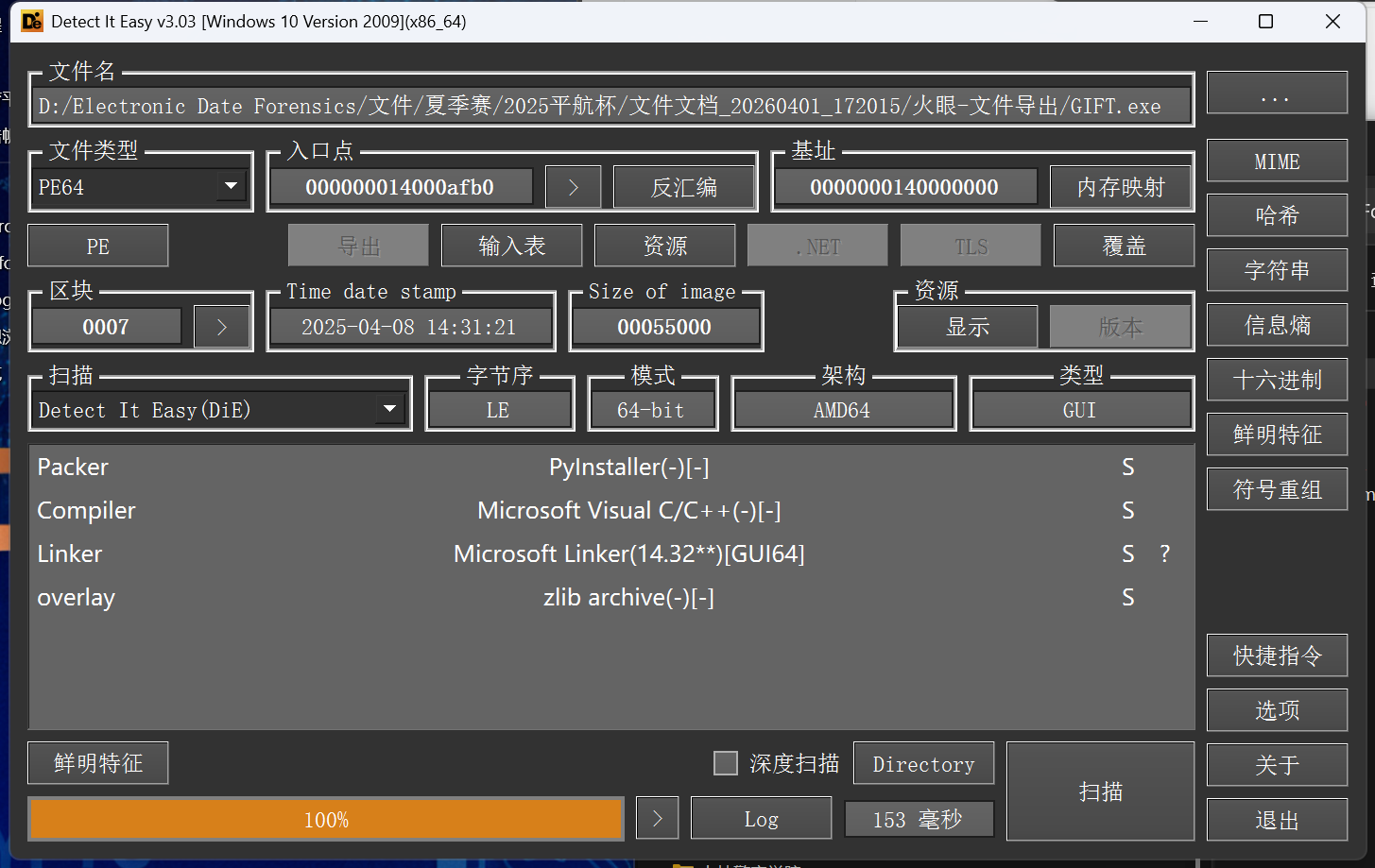Viewport: 1375px width, 868px height.
Task: Click the file name path field
Action: coord(611,106)
